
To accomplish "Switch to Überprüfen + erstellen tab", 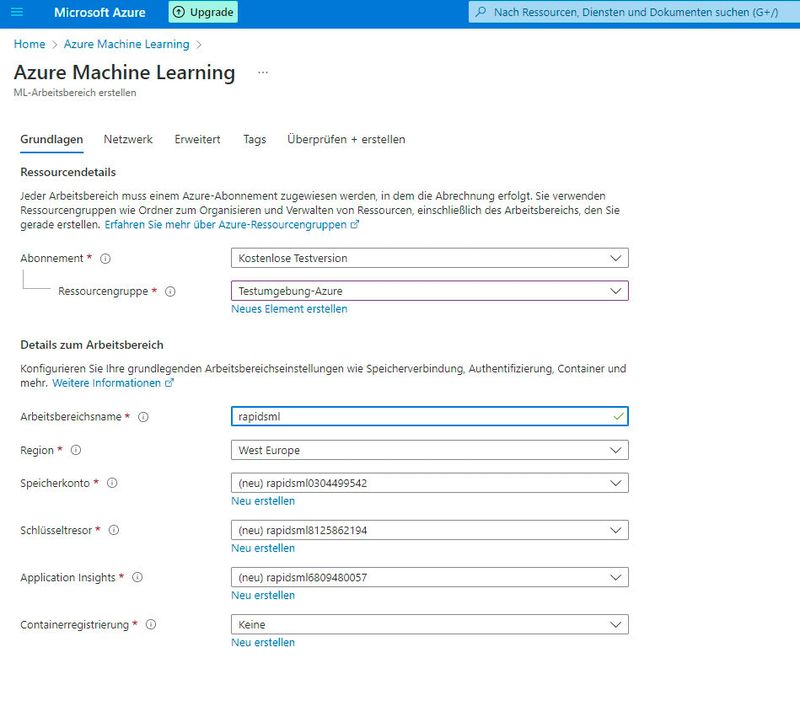I will point(346,139).
